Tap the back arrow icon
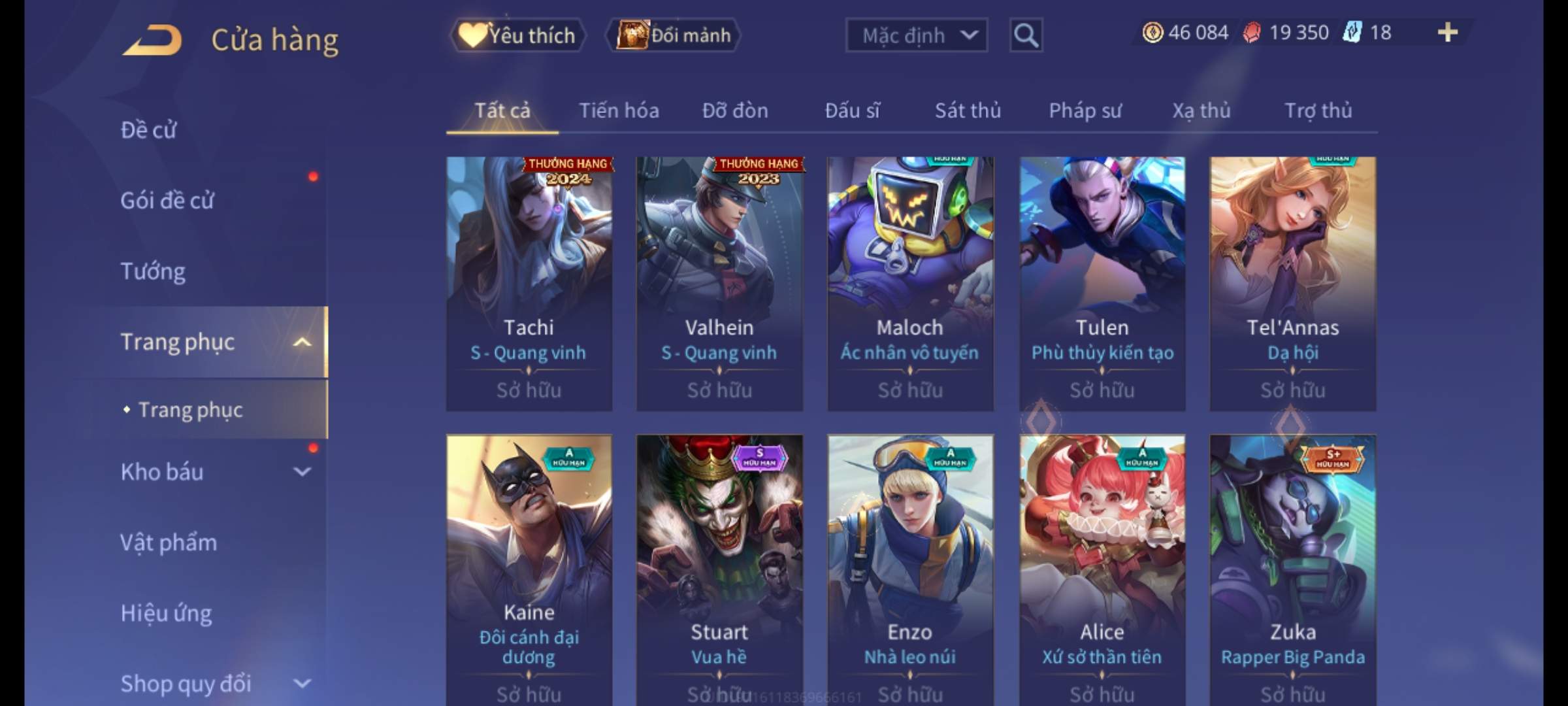The height and width of the screenshot is (706, 1568). [x=152, y=40]
